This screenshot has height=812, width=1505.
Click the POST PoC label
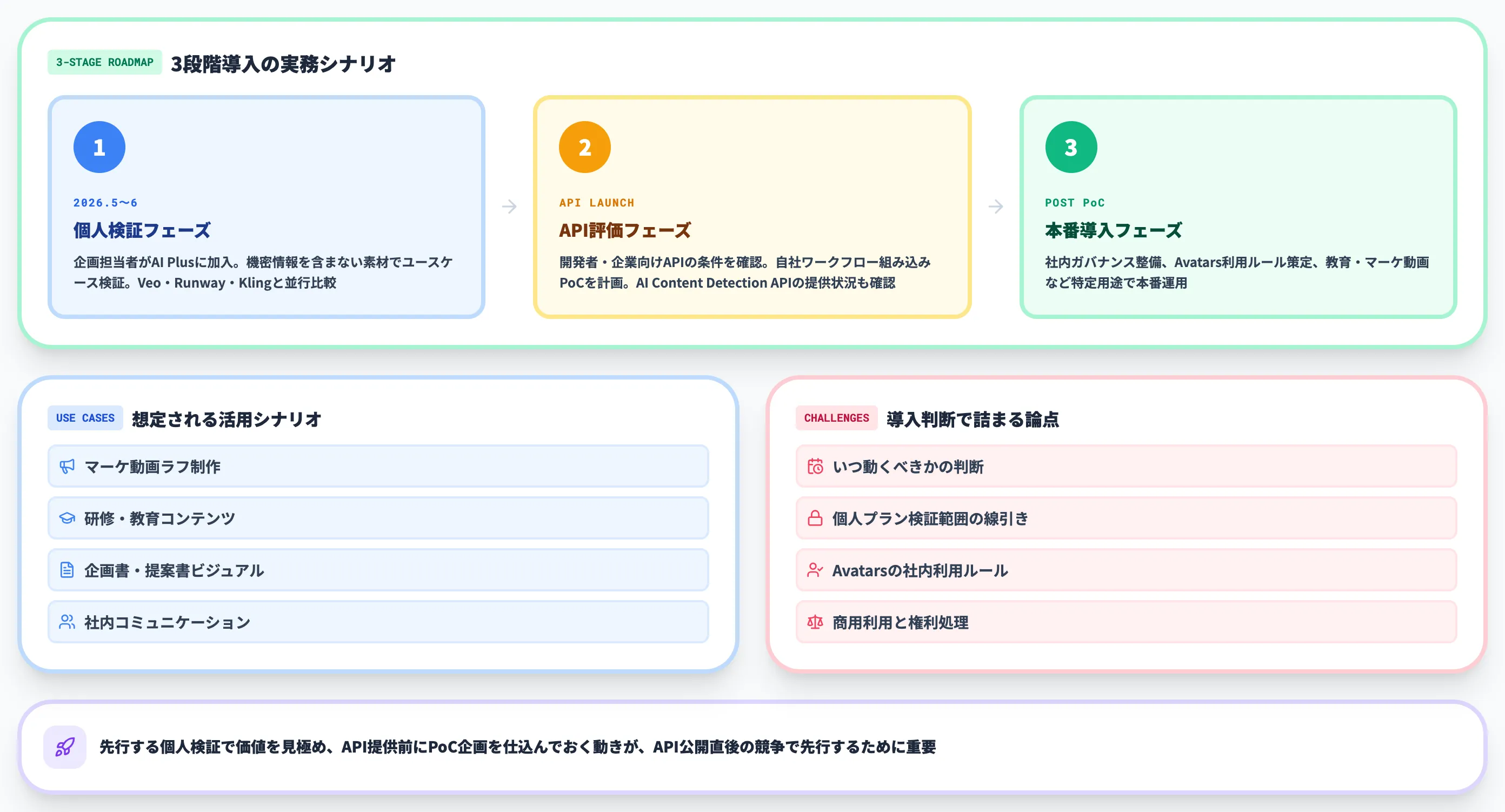(1074, 203)
